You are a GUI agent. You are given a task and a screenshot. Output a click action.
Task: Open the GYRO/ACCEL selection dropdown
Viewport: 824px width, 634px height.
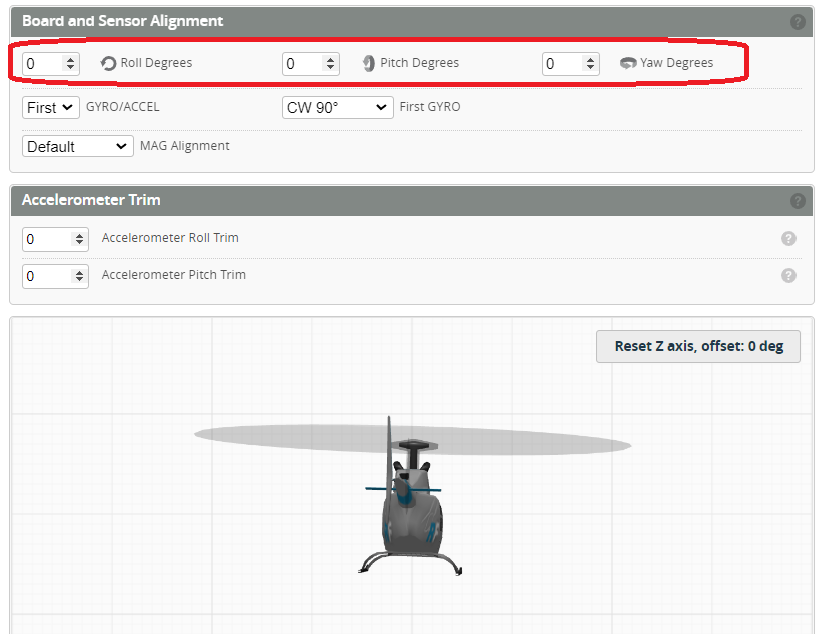[50, 107]
